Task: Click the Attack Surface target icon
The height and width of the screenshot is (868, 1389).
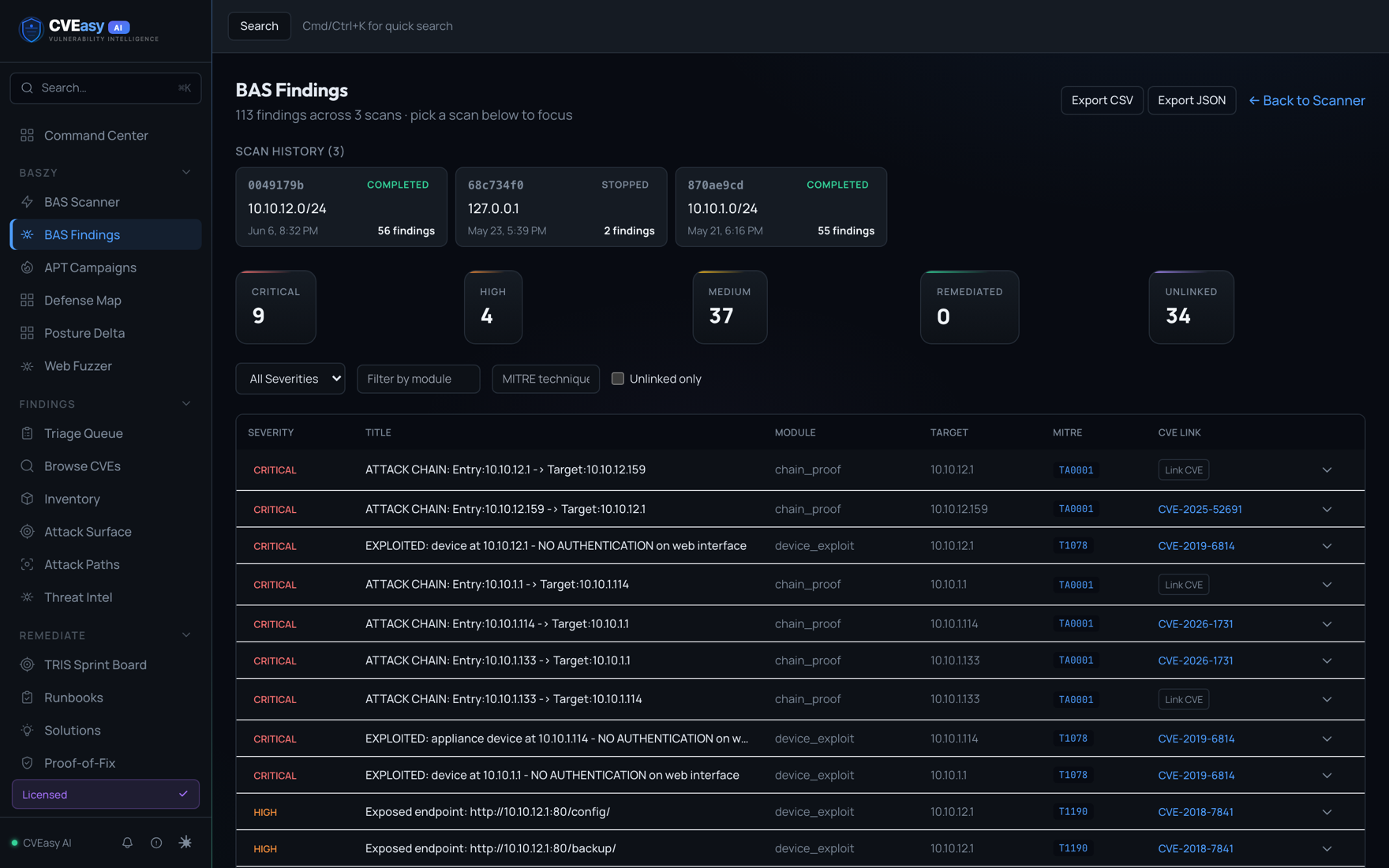Action: tap(27, 532)
